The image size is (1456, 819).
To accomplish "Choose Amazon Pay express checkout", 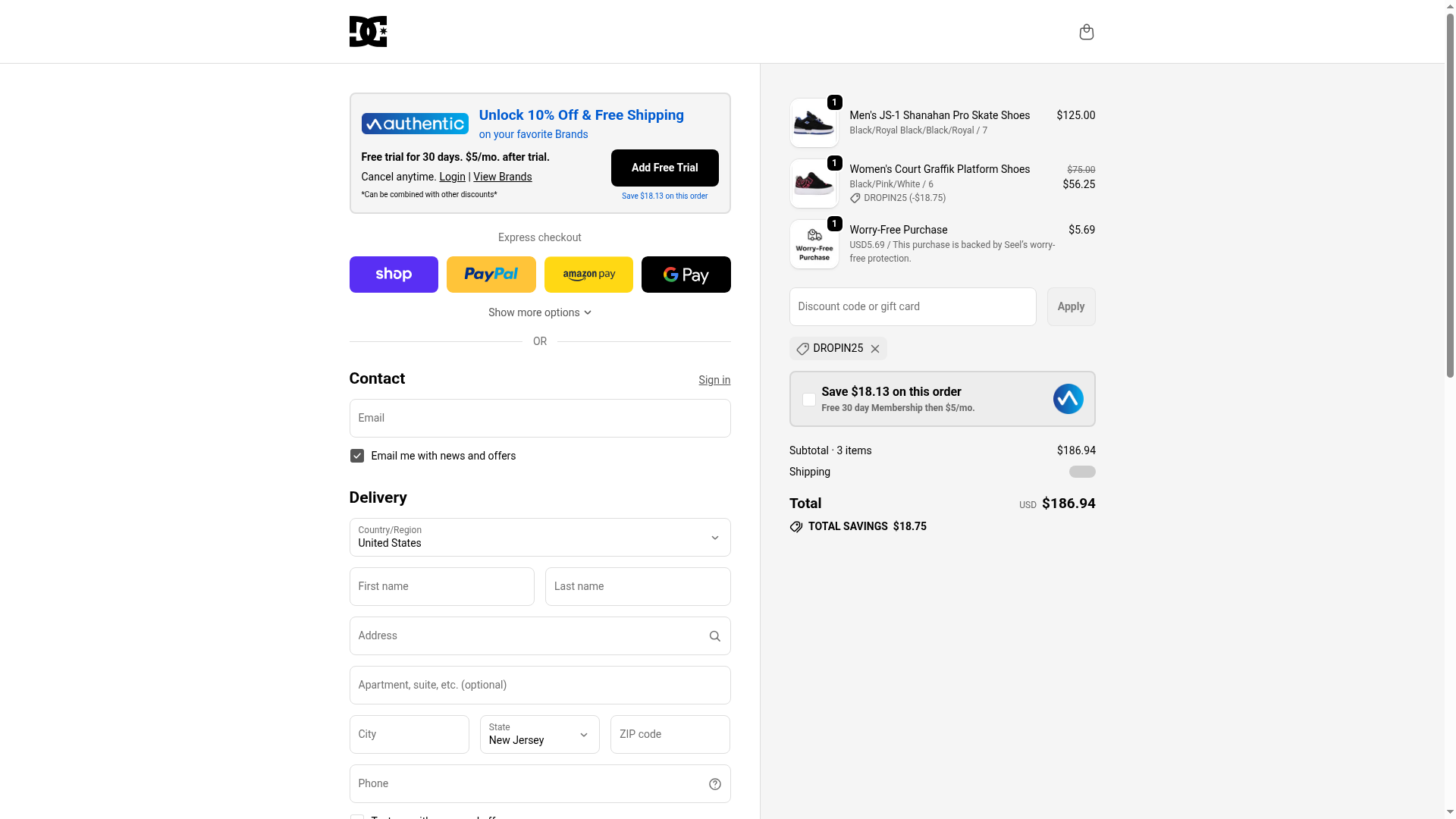I will [588, 275].
